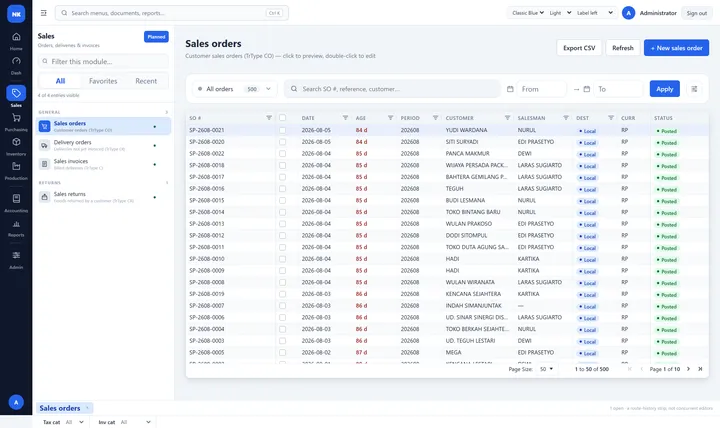Filter the Period column
The image size is (720, 428).
coord(435,118)
